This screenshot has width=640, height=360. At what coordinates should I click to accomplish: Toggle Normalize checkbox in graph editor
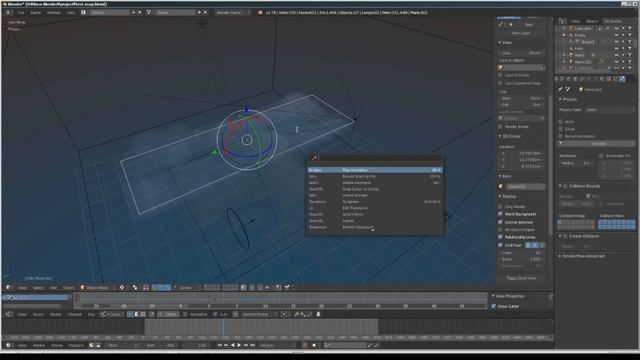pos(185,314)
